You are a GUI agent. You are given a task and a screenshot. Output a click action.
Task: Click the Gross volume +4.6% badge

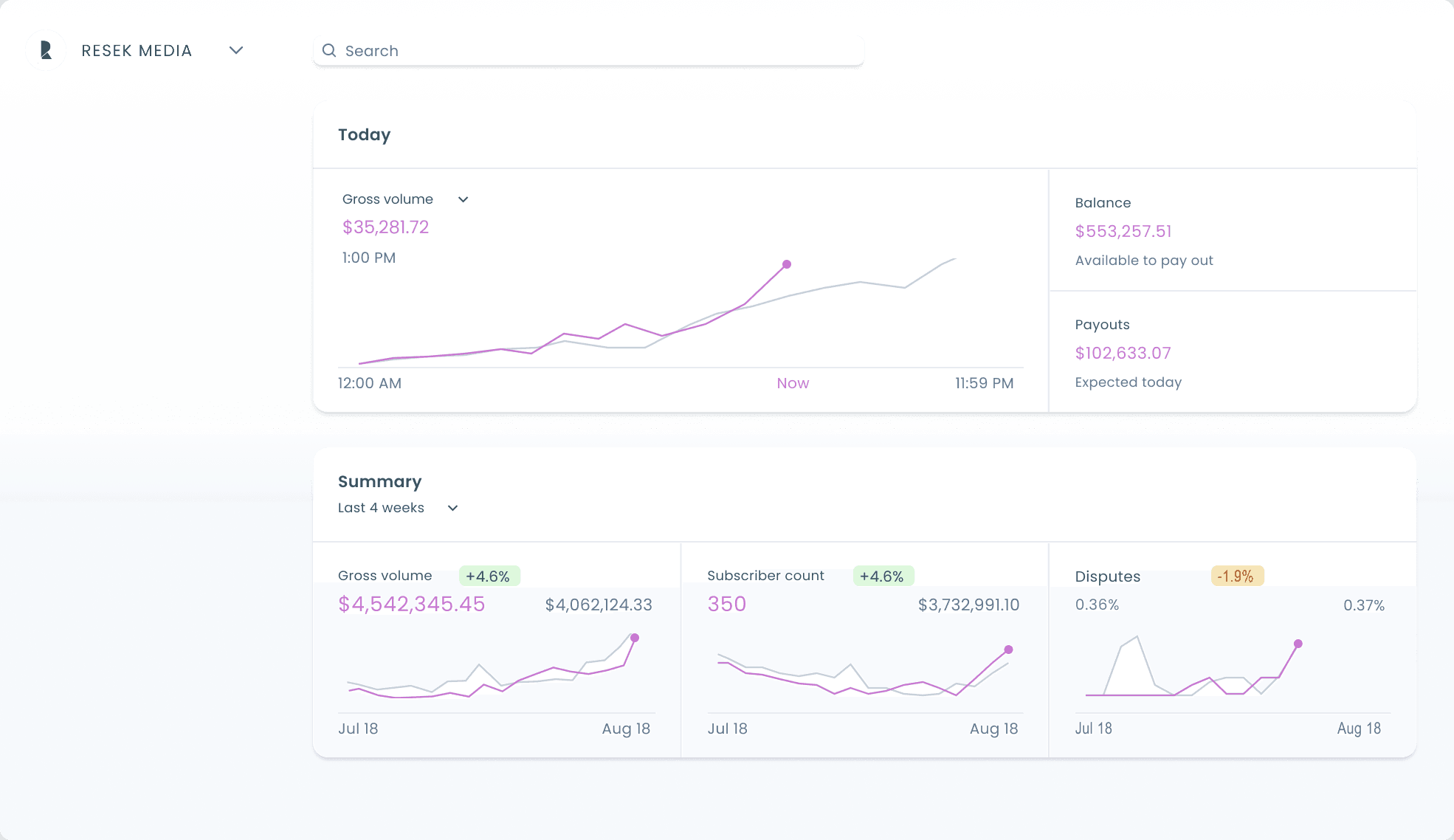489,576
